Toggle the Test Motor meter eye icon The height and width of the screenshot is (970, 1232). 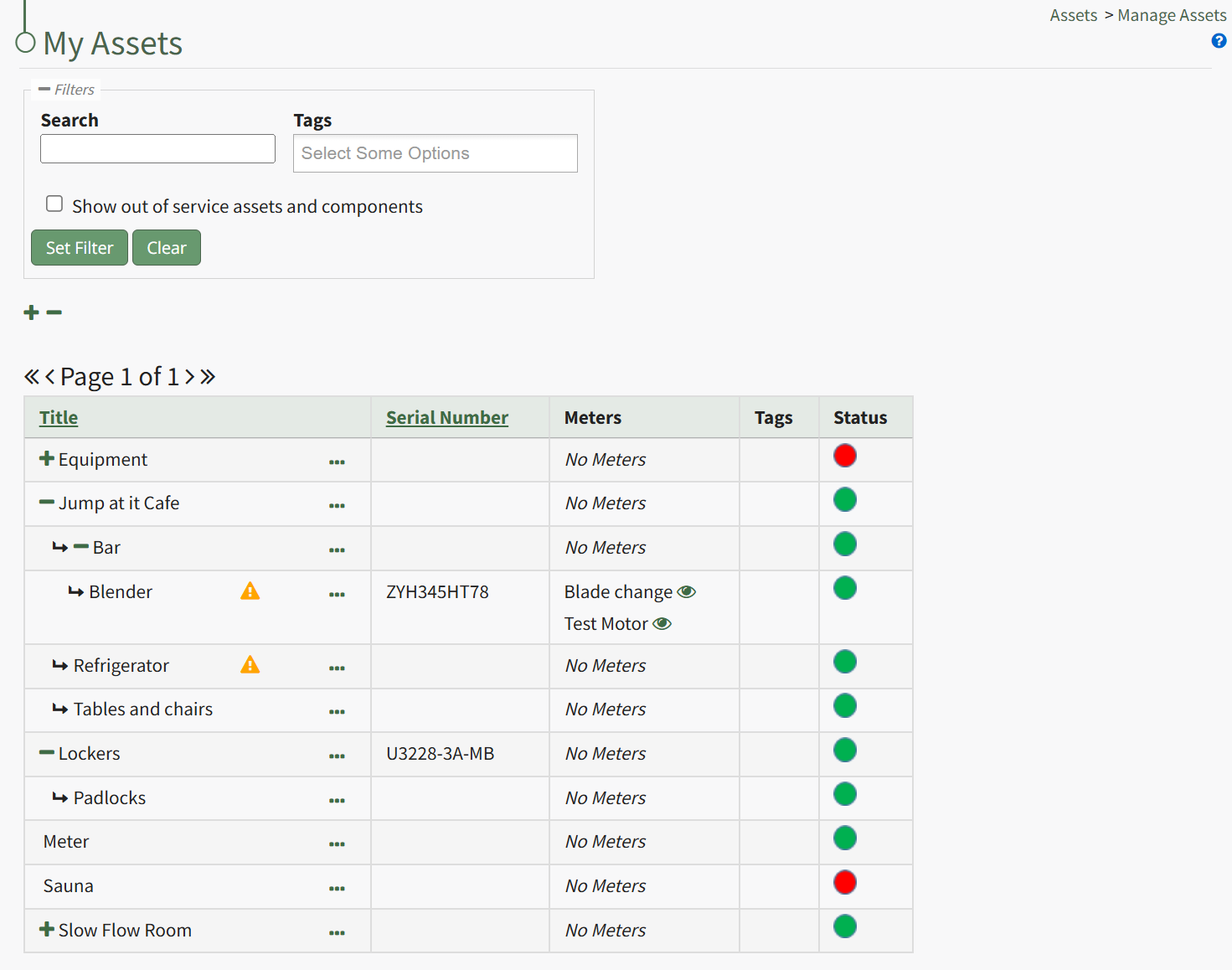(x=662, y=624)
